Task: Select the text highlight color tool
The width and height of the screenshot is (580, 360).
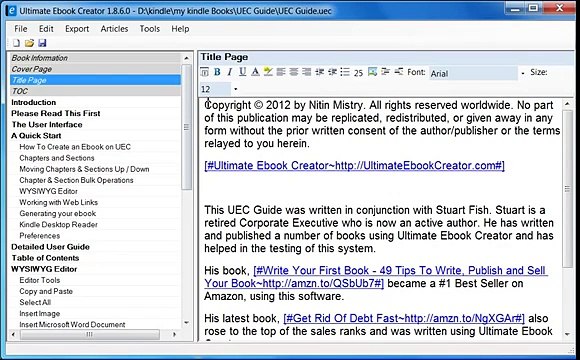Action: click(x=268, y=72)
